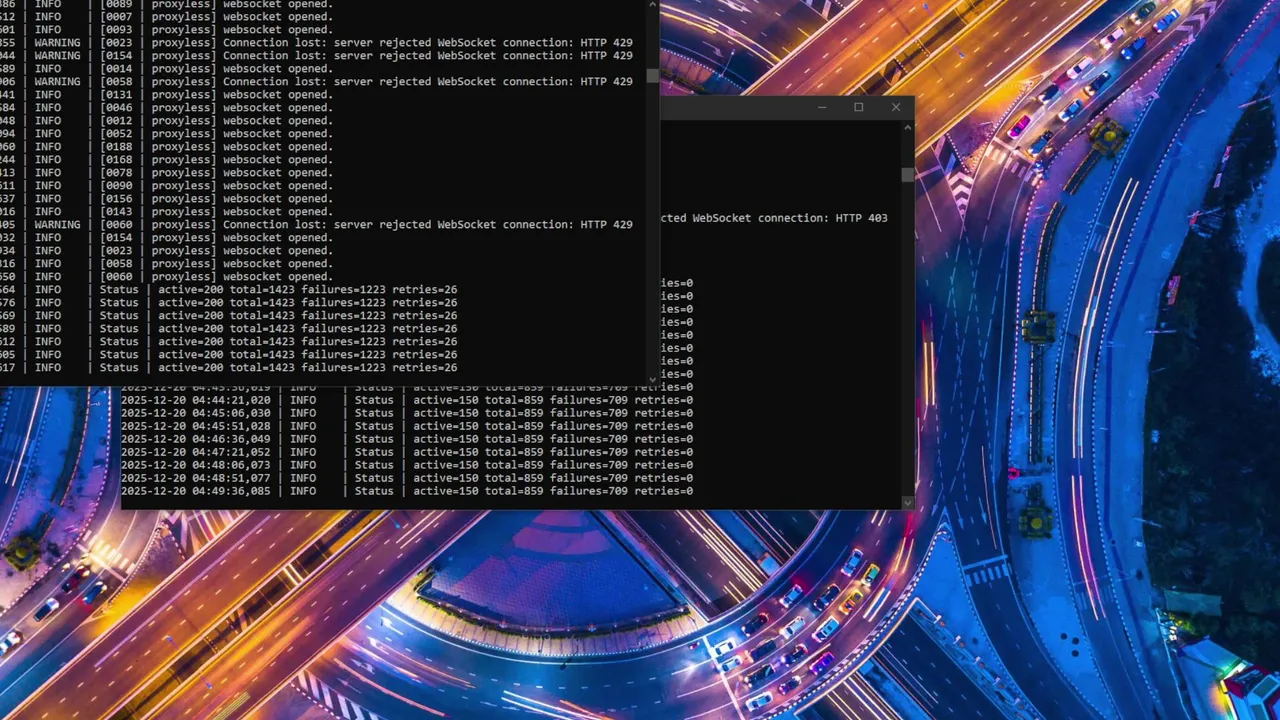Select log line for connection [0014]
1280x720 pixels.
pyautogui.click(x=166, y=69)
